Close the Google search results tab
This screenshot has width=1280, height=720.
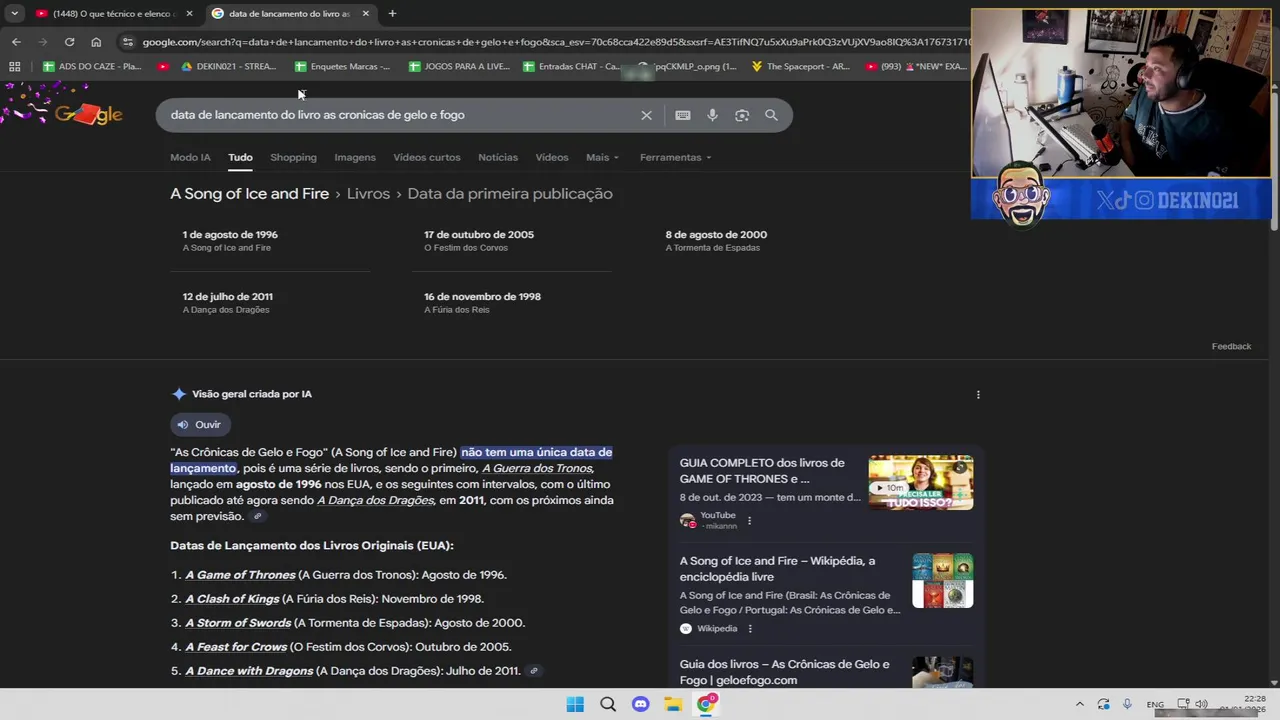[365, 13]
